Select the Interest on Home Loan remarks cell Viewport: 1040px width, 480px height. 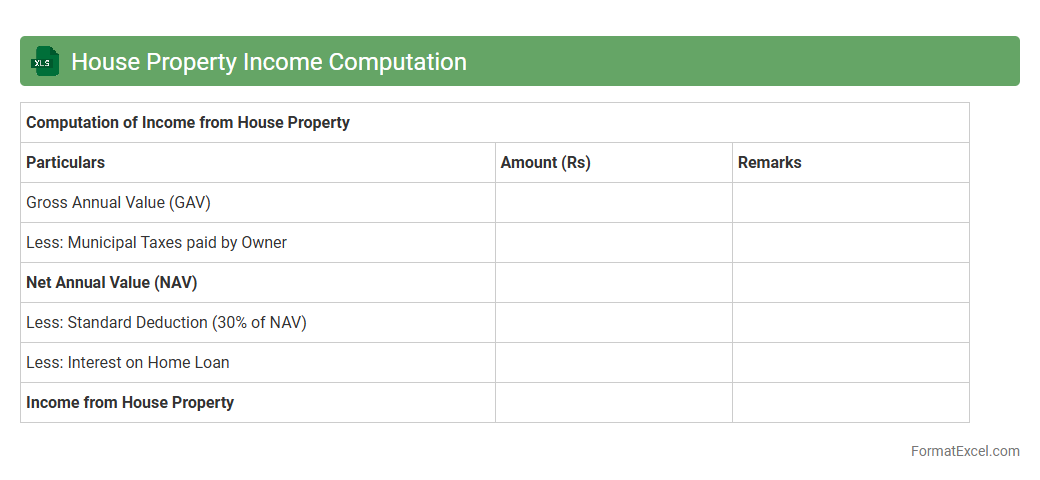[x=850, y=363]
